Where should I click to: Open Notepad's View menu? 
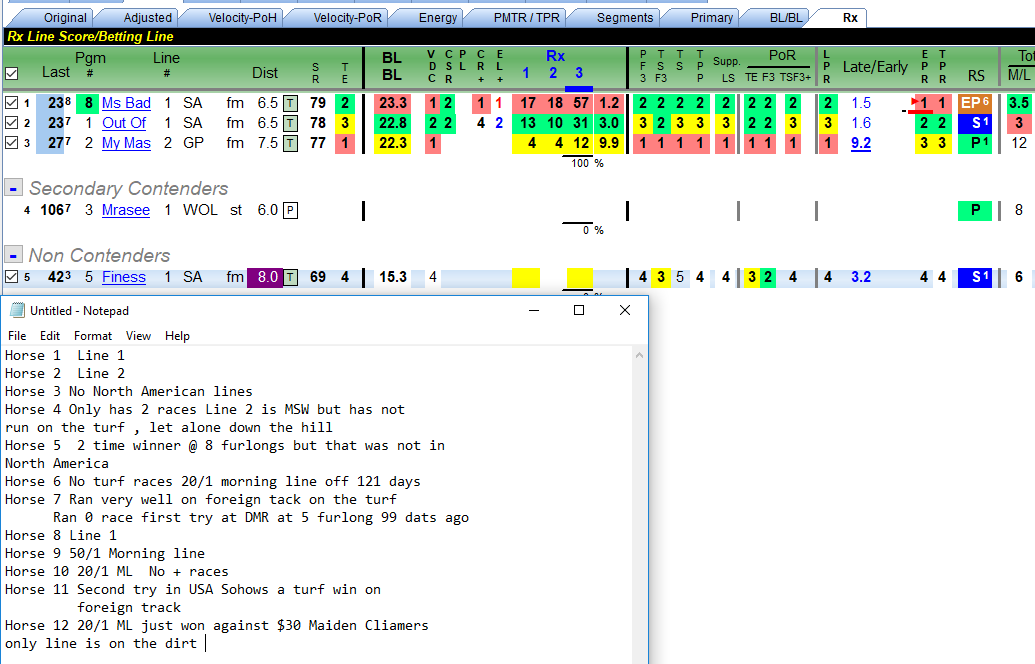[138, 336]
